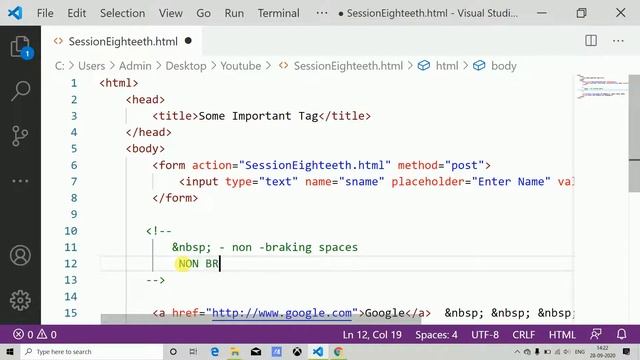This screenshot has height=360, width=640.
Task: Select the SessionEighteeth.html editor tab
Action: click(x=122, y=41)
